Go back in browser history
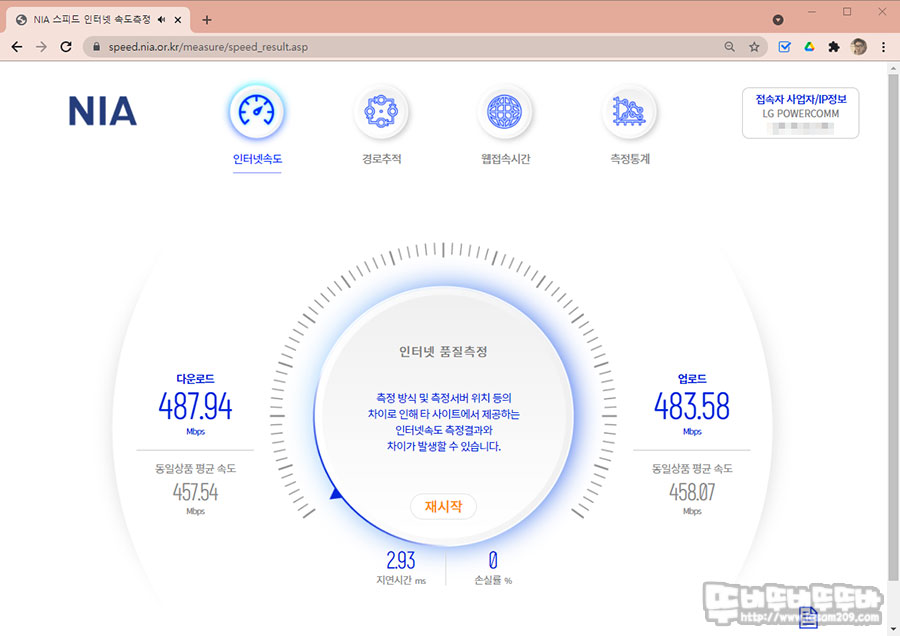The width and height of the screenshot is (900, 636). (17, 47)
